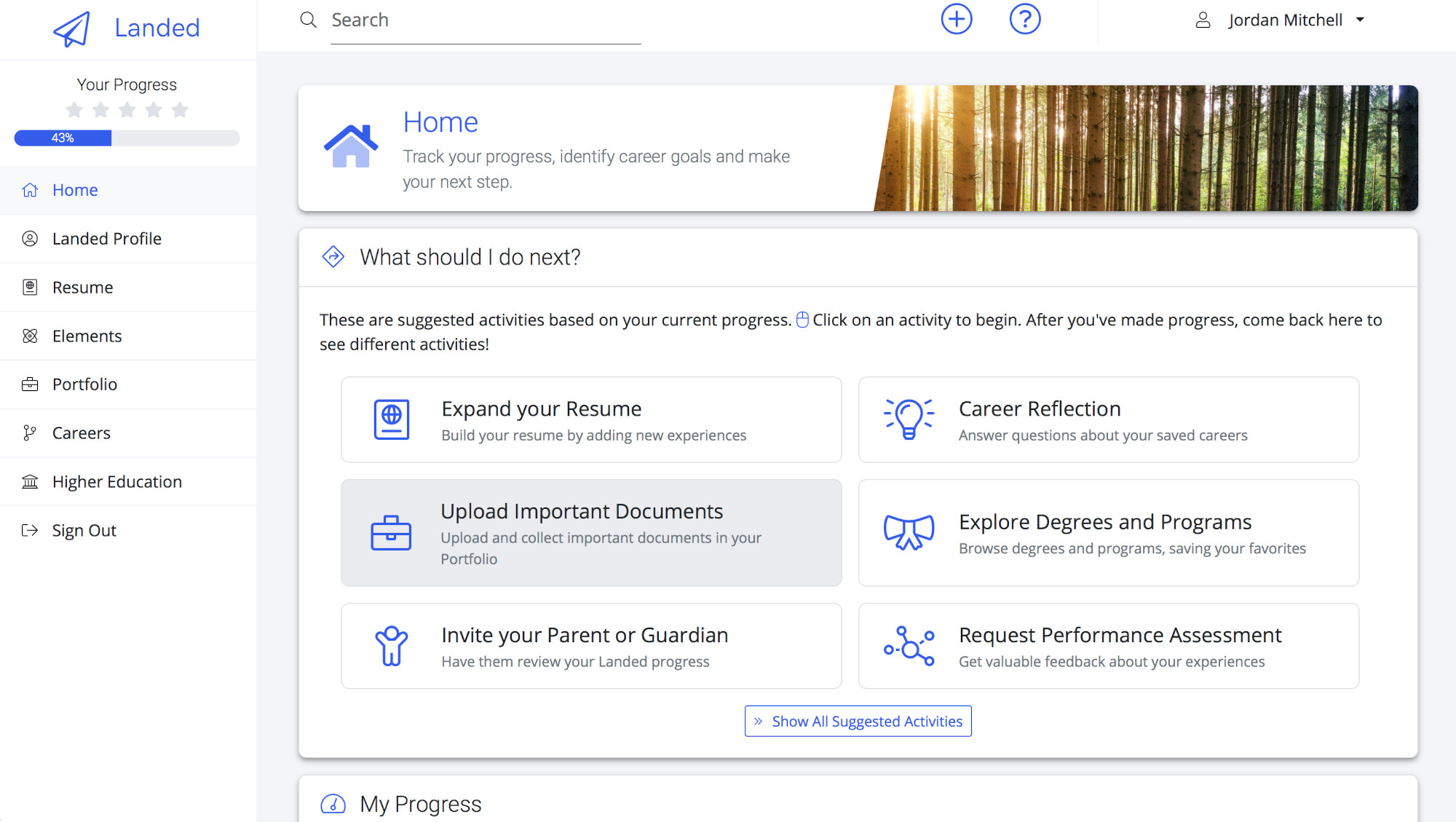Click the Careers branch icon in sidebar
This screenshot has height=822, width=1456.
point(30,433)
